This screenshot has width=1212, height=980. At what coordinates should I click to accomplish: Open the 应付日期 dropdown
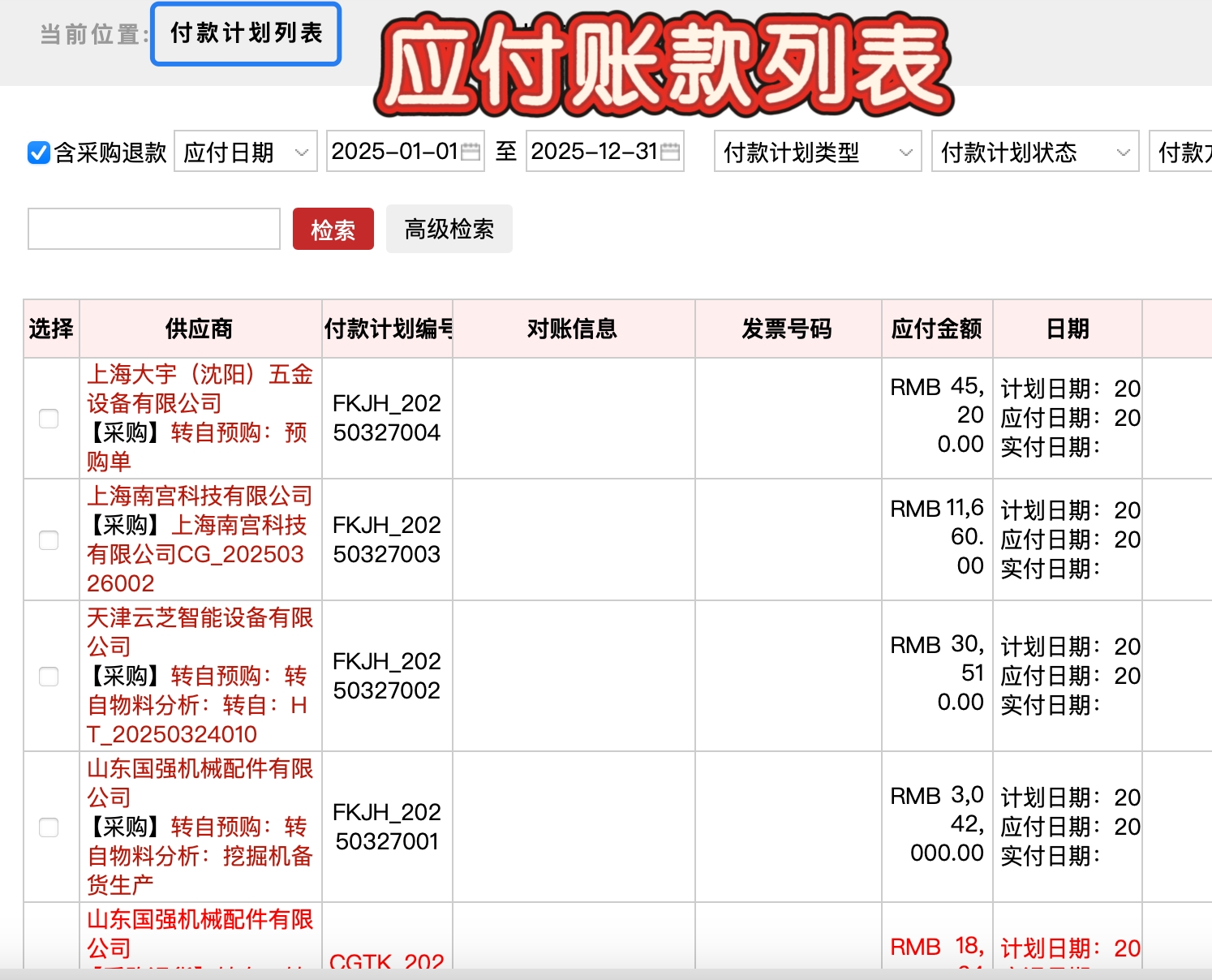click(x=246, y=152)
